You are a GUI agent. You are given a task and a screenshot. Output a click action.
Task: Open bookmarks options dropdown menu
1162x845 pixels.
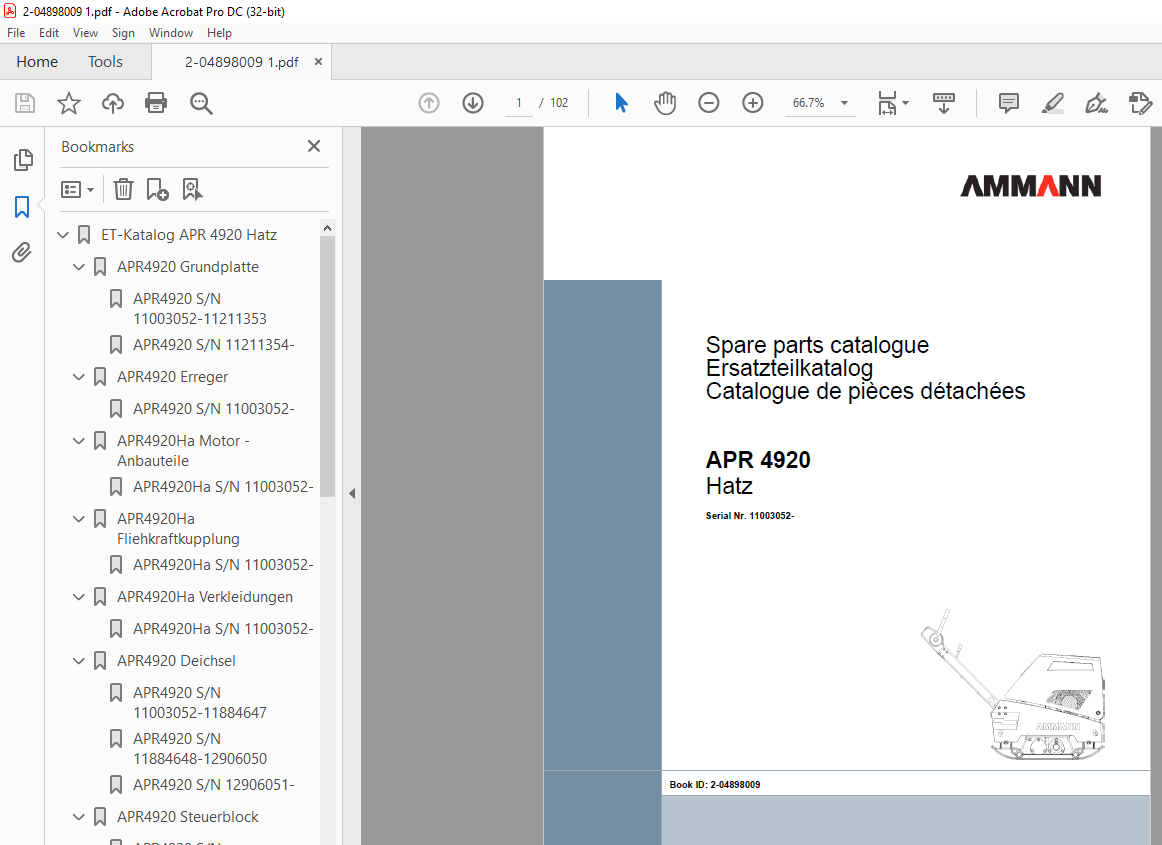click(78, 190)
